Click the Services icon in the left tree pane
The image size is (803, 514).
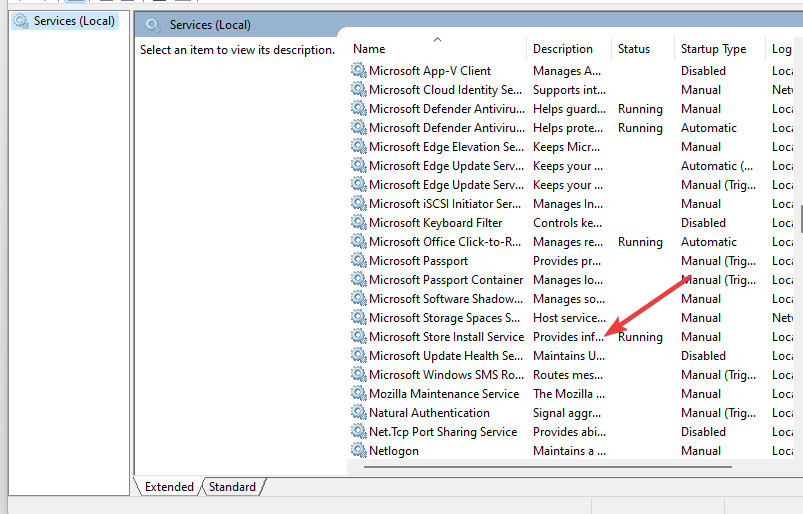pyautogui.click(x=21, y=21)
